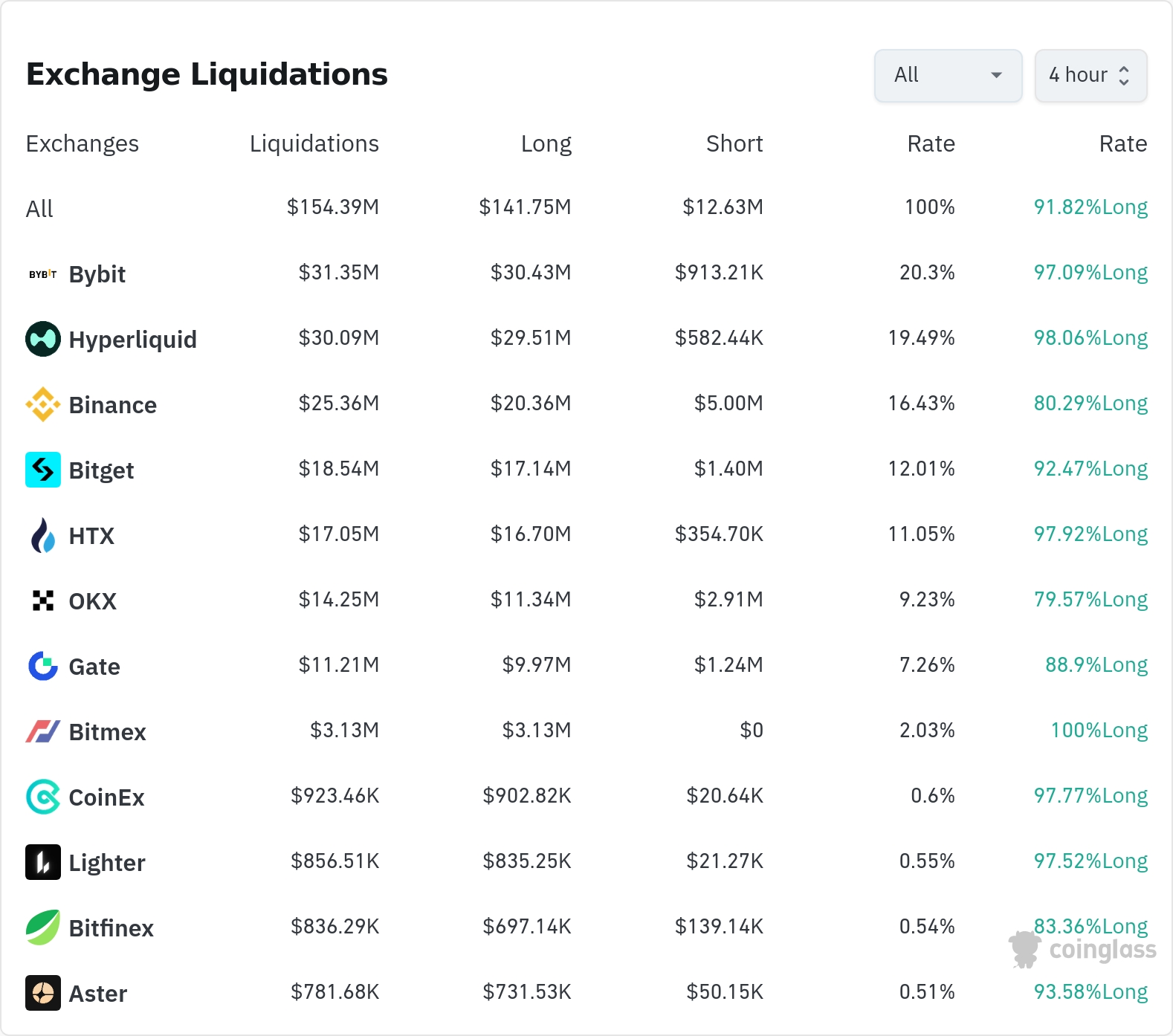
Task: Click the CoinEx logo icon
Action: [42, 797]
